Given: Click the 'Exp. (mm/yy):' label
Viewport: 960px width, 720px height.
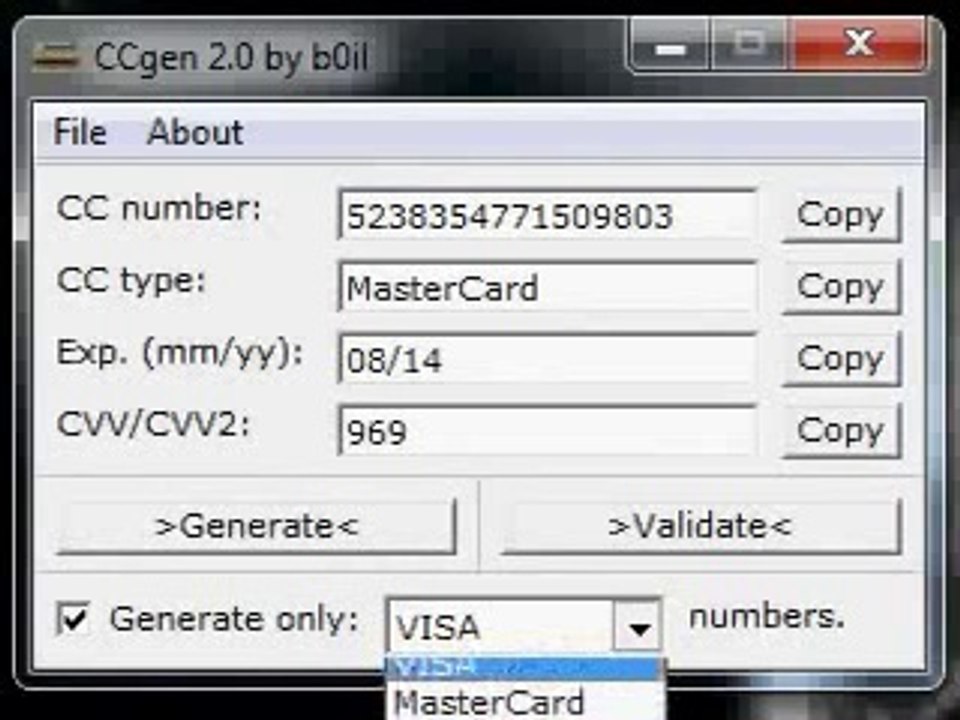Looking at the screenshot, I should (179, 353).
